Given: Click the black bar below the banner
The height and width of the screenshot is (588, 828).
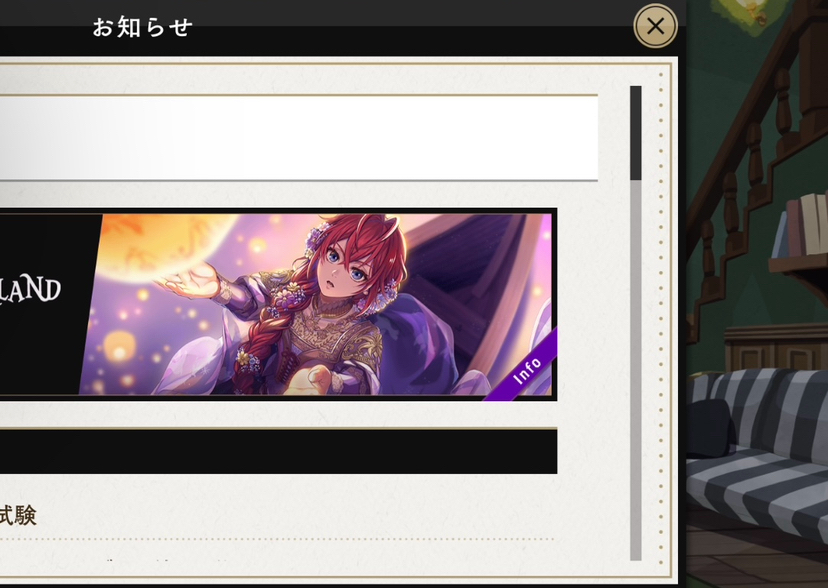Looking at the screenshot, I should [278, 451].
